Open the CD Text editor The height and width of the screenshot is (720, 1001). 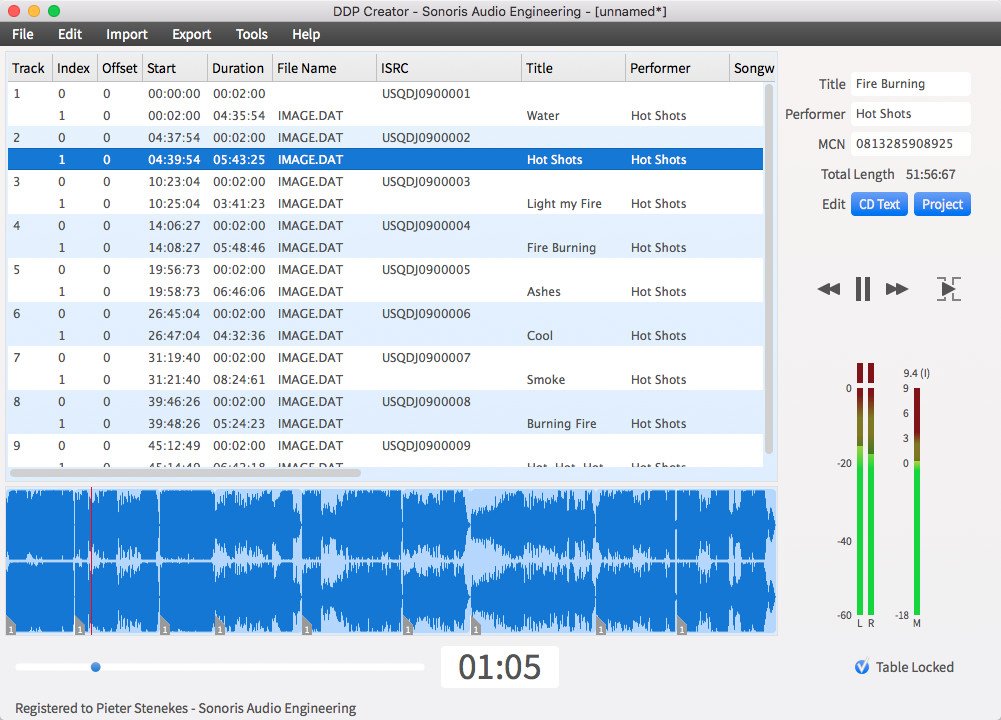(879, 204)
